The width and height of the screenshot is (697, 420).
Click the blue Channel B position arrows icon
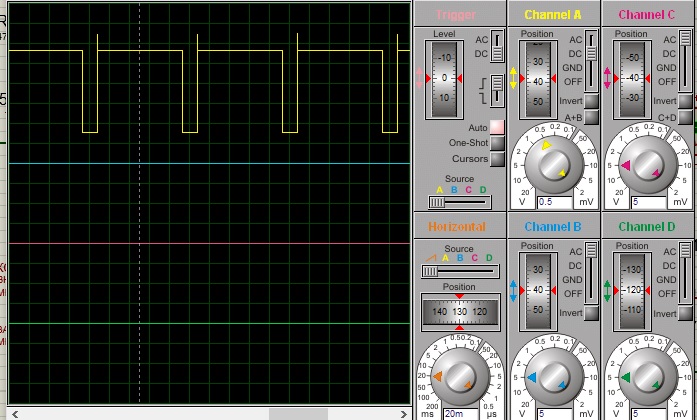514,291
